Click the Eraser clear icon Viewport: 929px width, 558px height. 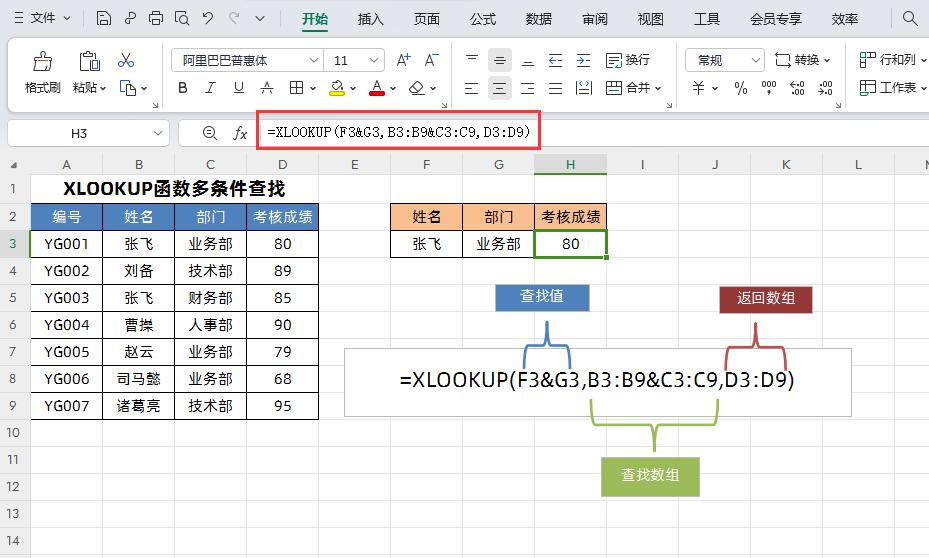tap(417, 88)
